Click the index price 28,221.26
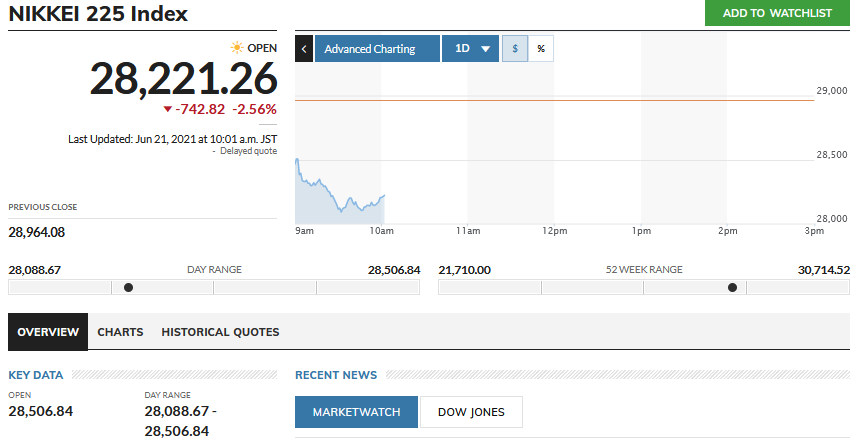856x438 pixels. coord(183,79)
